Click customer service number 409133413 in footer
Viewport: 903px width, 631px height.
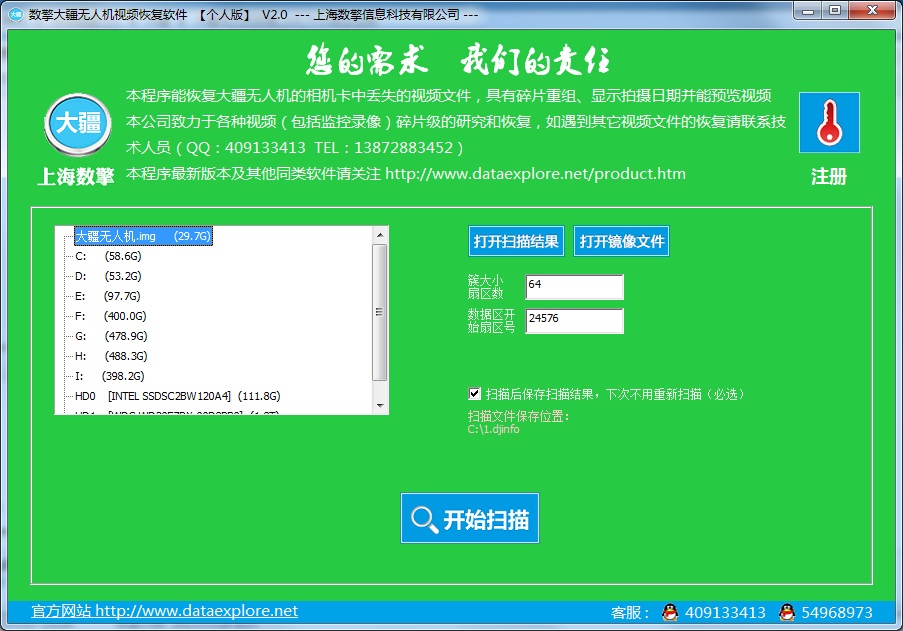coord(725,613)
